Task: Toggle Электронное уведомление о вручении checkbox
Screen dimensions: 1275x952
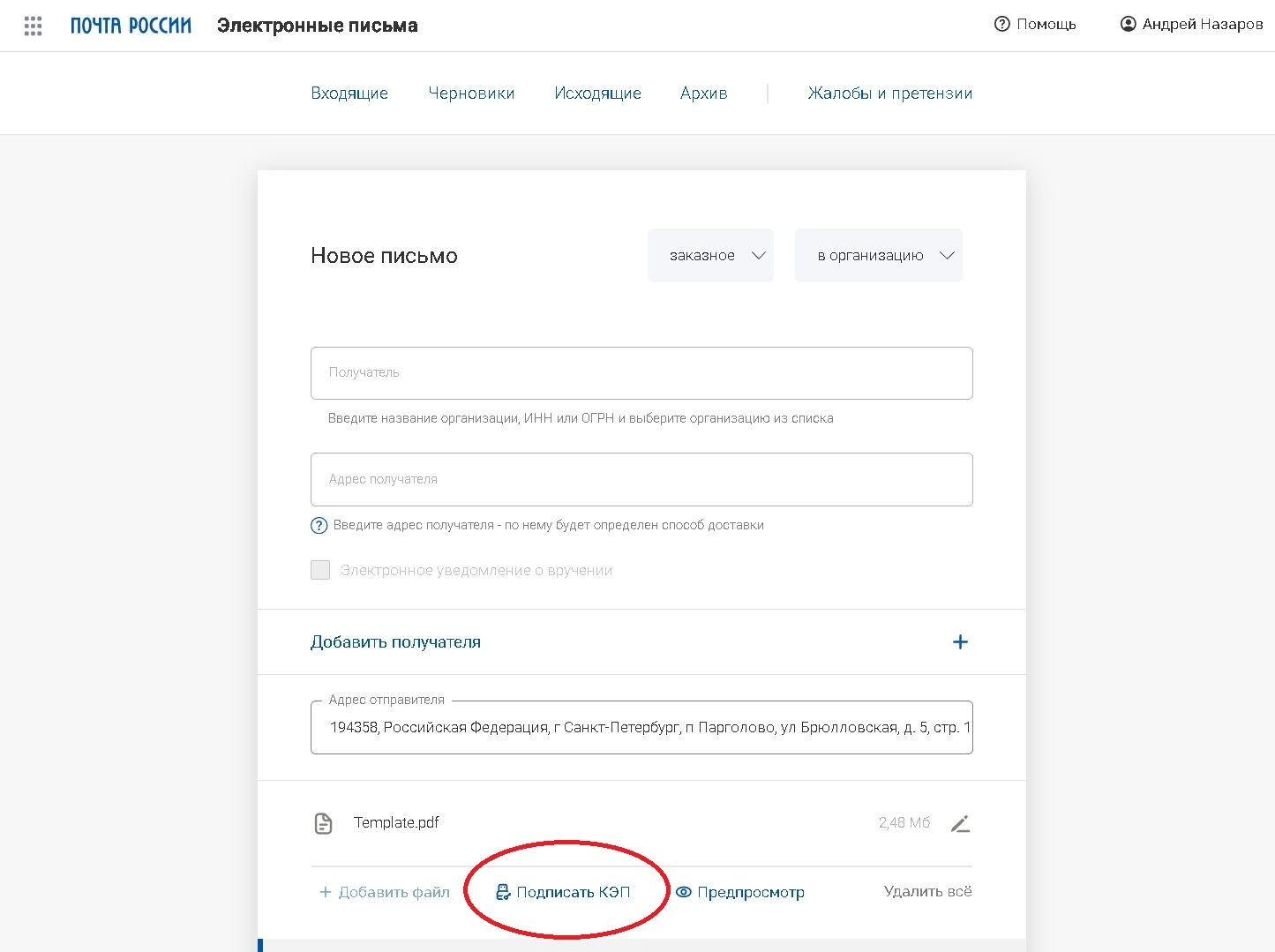Action: [320, 570]
